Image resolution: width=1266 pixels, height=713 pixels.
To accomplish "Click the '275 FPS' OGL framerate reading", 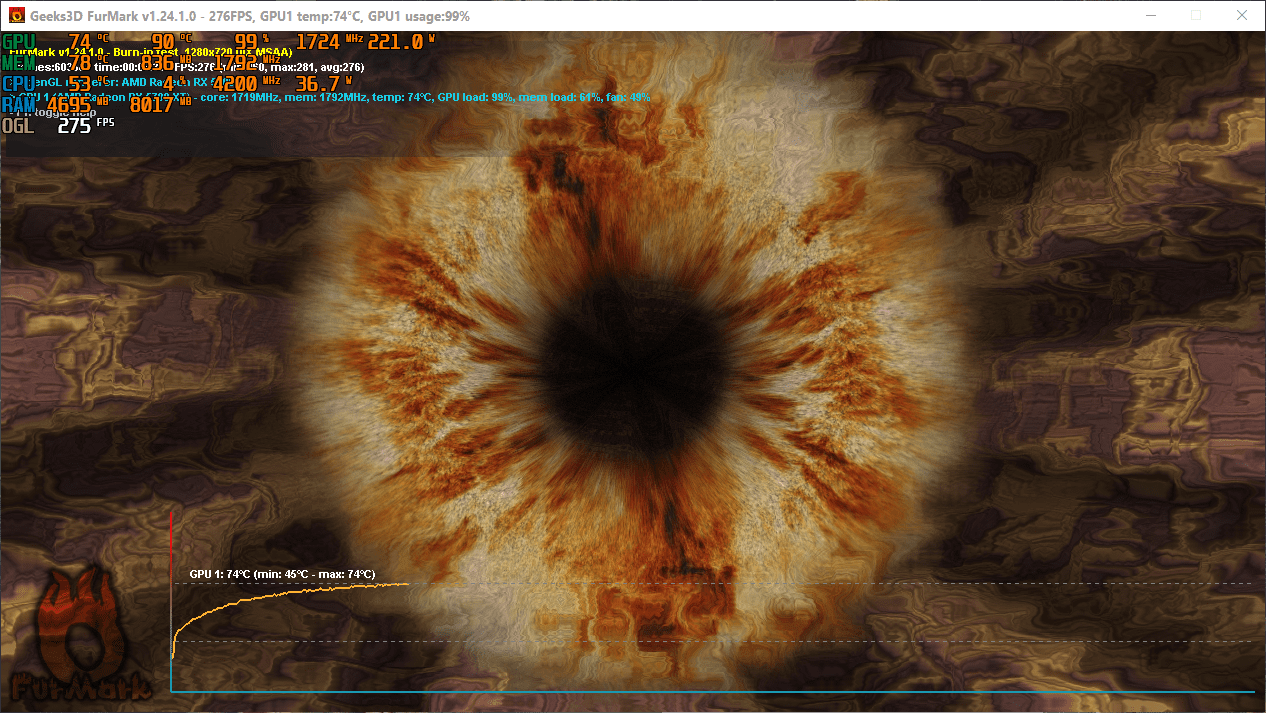I will pos(85,126).
